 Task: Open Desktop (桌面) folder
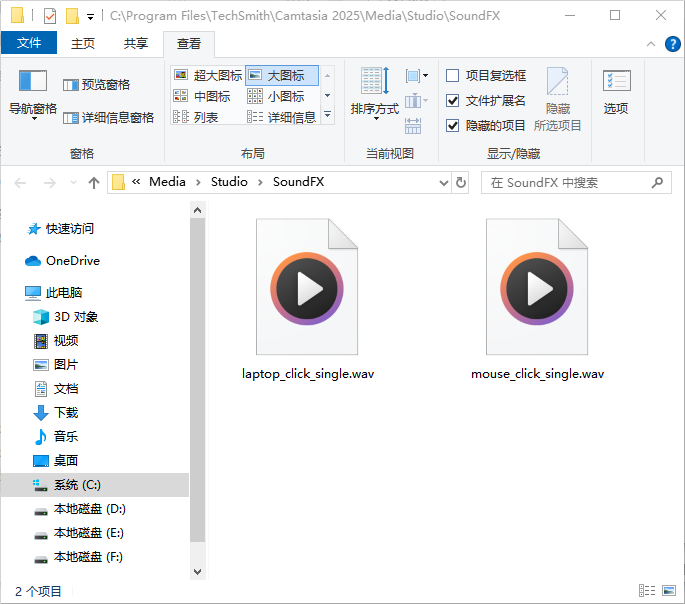click(x=56, y=461)
